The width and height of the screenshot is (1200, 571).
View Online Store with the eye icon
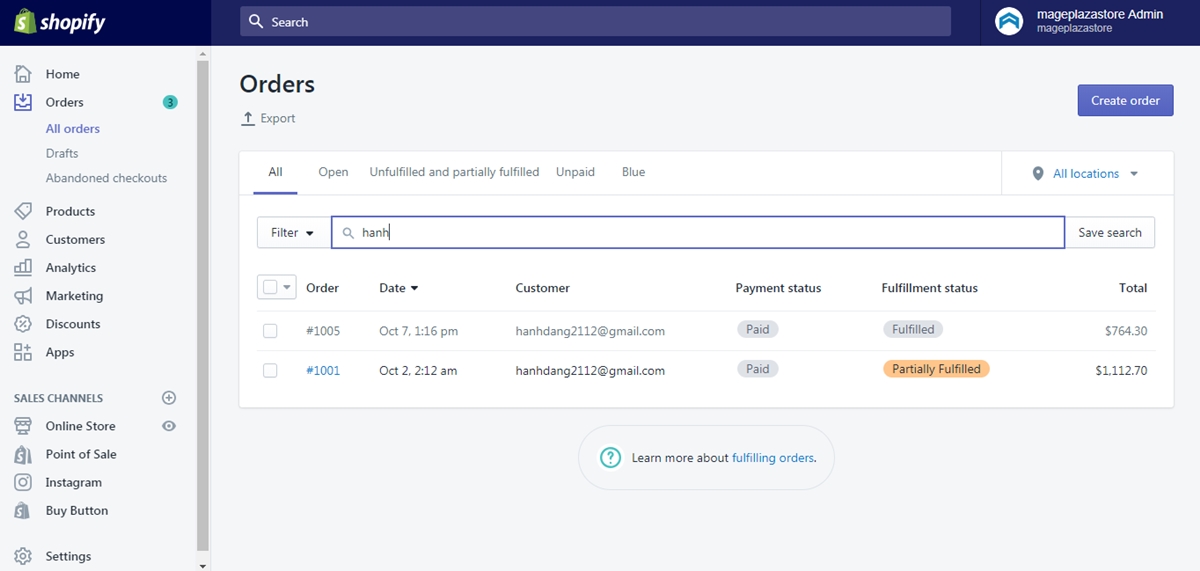tap(169, 426)
